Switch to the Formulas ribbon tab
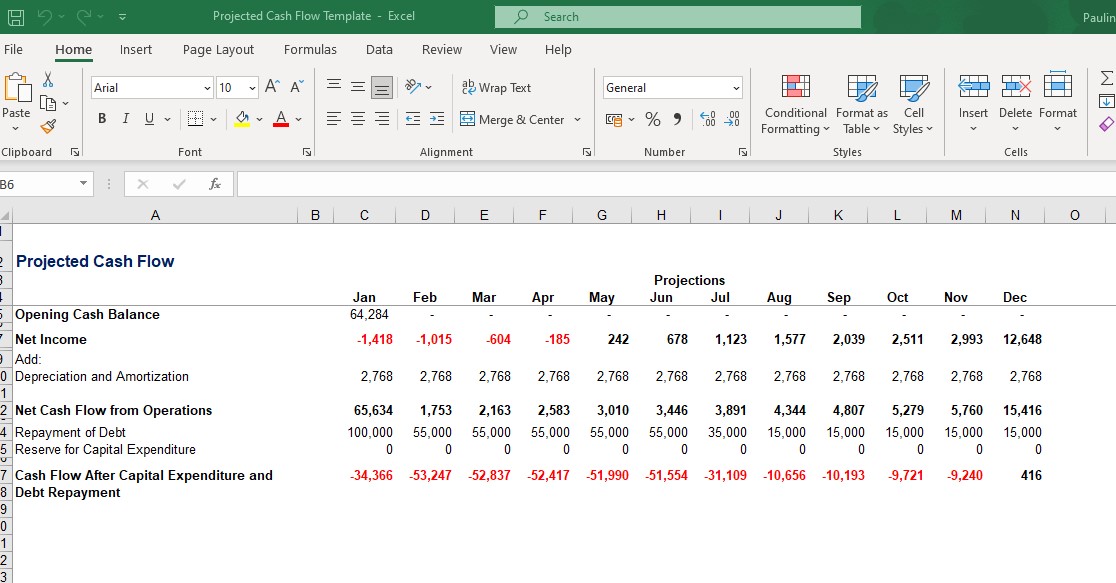1116x583 pixels. coord(310,50)
